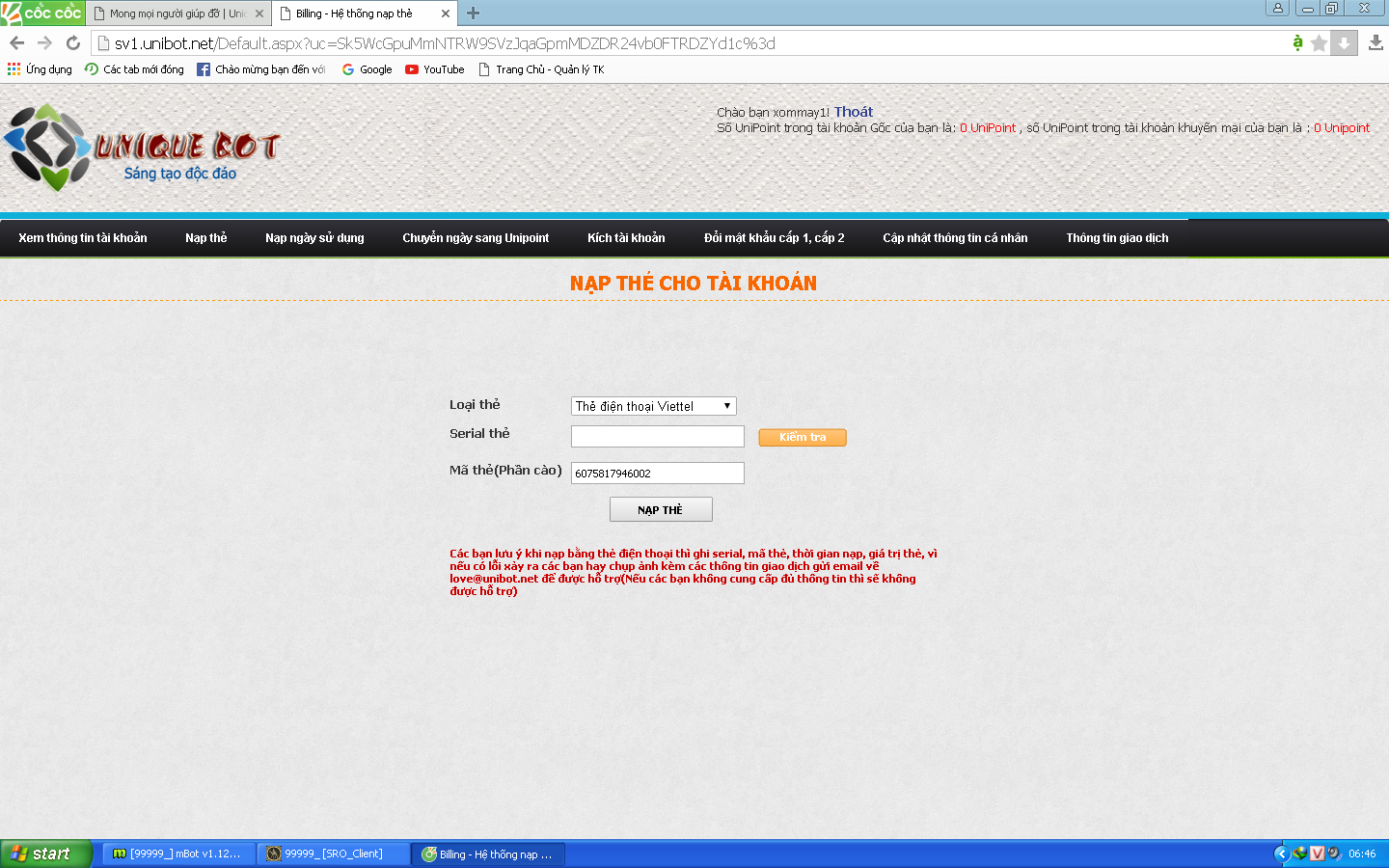Click the Unique Bot logo

(x=141, y=147)
